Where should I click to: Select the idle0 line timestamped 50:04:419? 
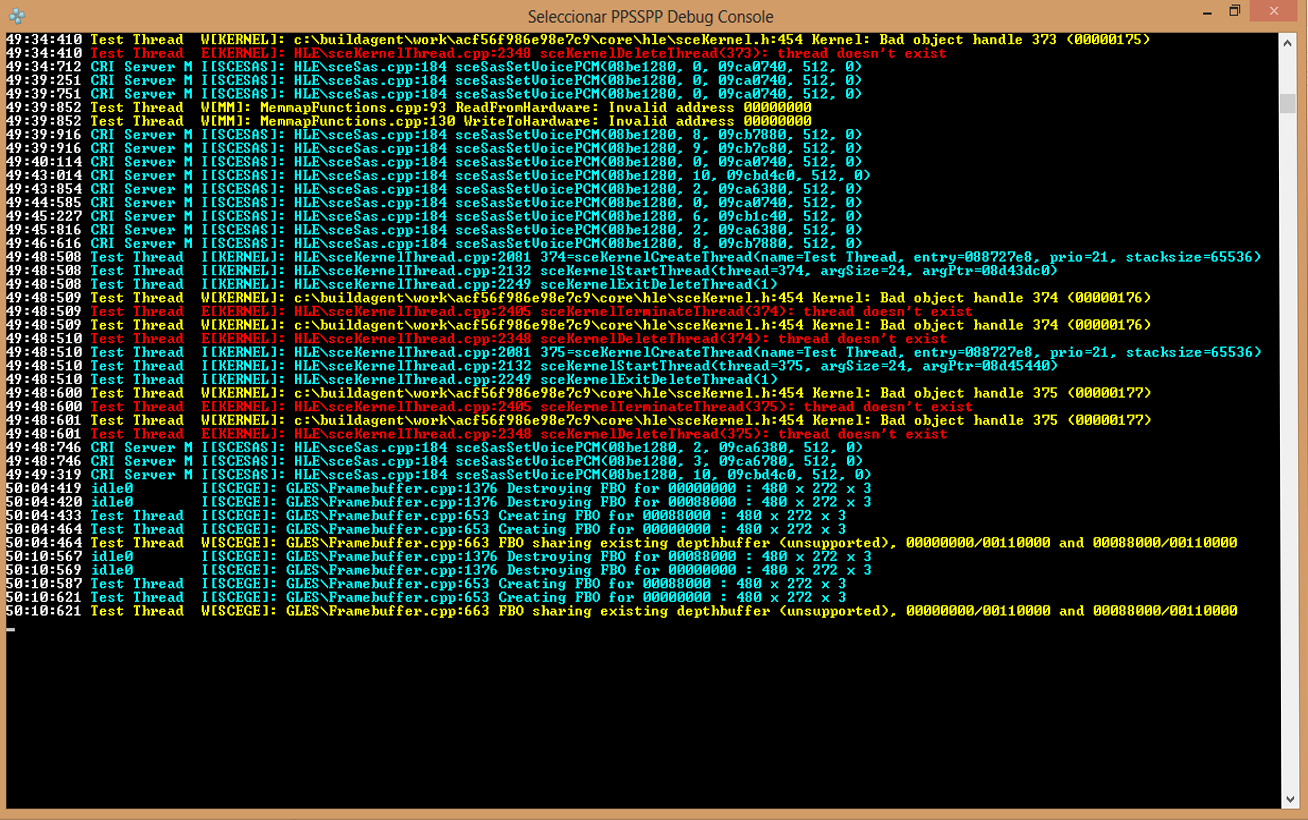438,488
